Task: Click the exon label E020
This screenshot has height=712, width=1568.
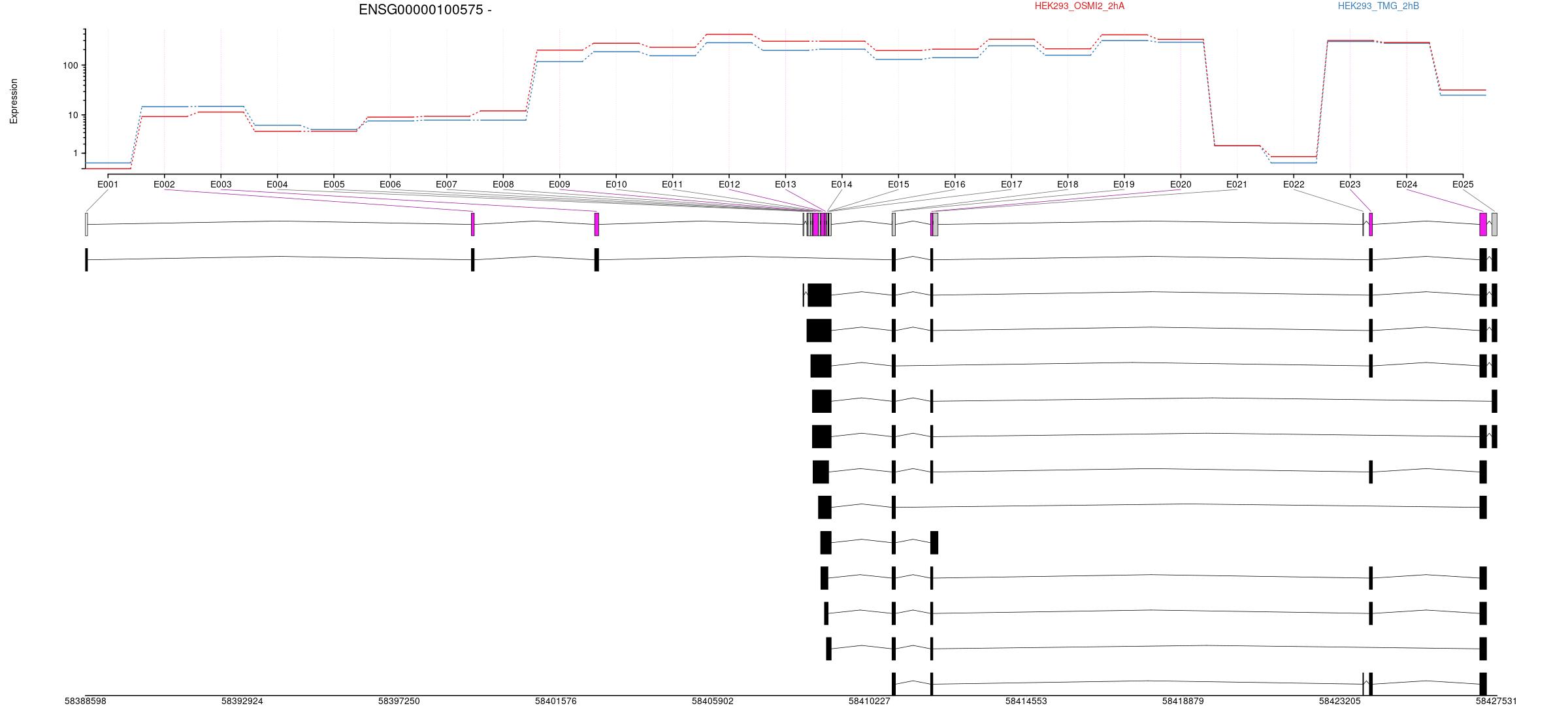Action: tap(1181, 184)
